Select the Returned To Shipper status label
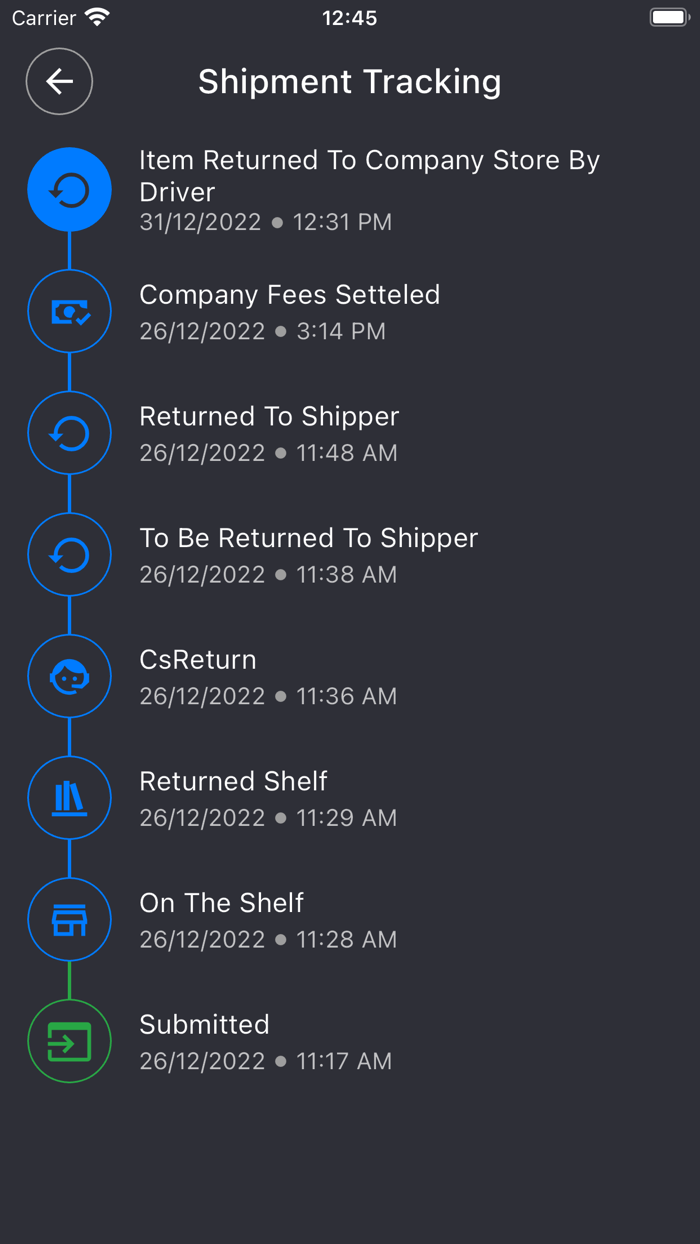 (x=269, y=417)
